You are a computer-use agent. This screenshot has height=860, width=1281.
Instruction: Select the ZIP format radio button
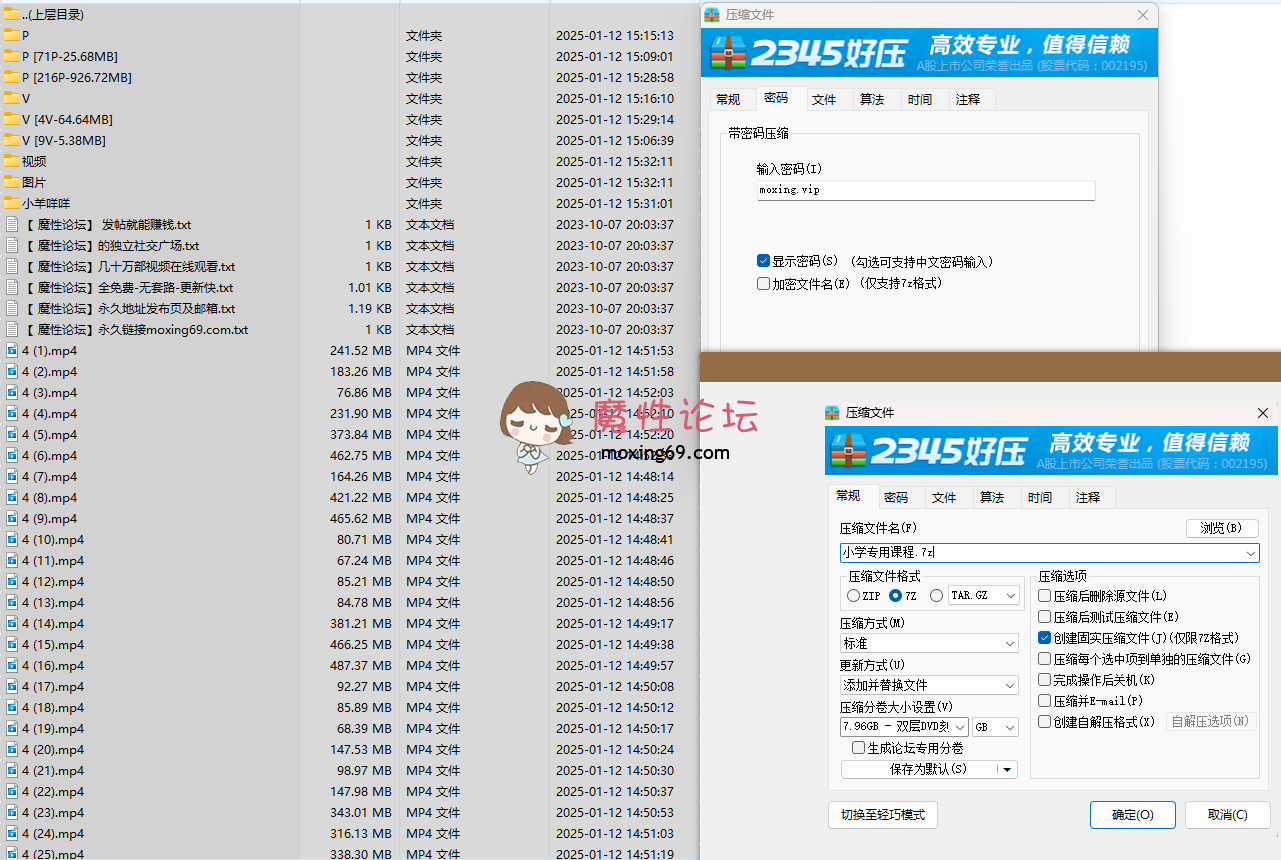pyautogui.click(x=853, y=596)
